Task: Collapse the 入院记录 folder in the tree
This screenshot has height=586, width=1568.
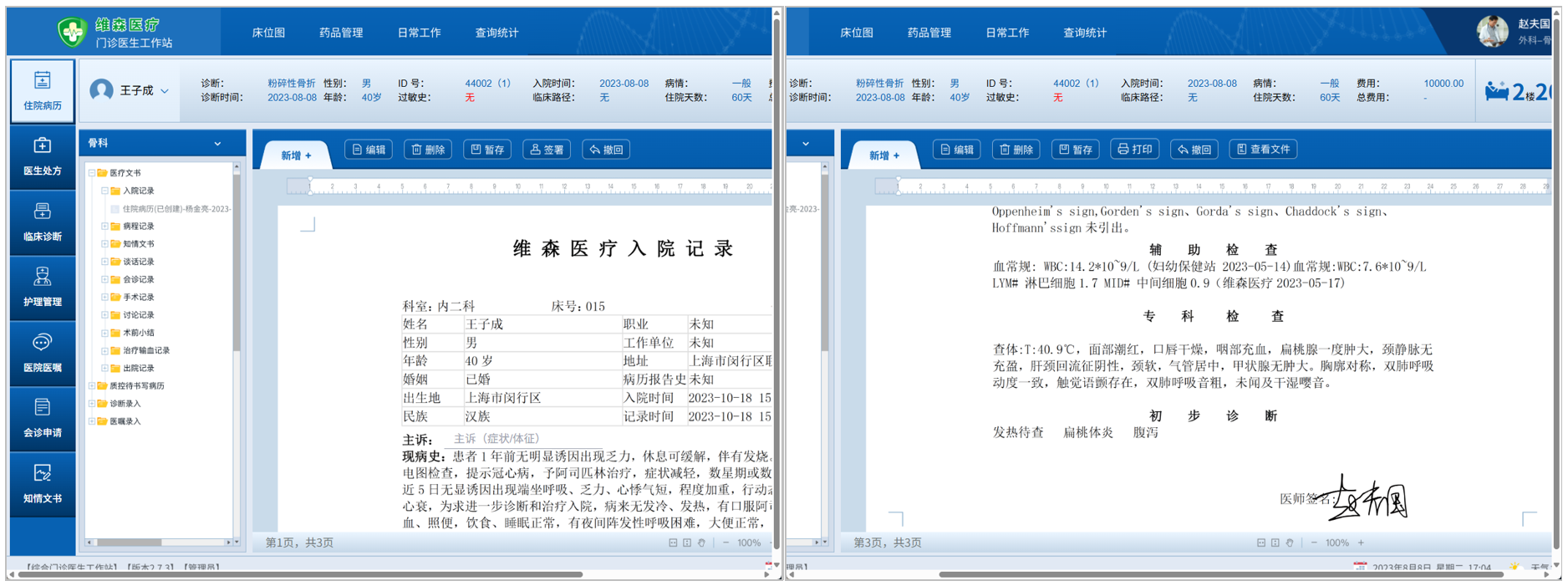Action: pyautogui.click(x=104, y=191)
